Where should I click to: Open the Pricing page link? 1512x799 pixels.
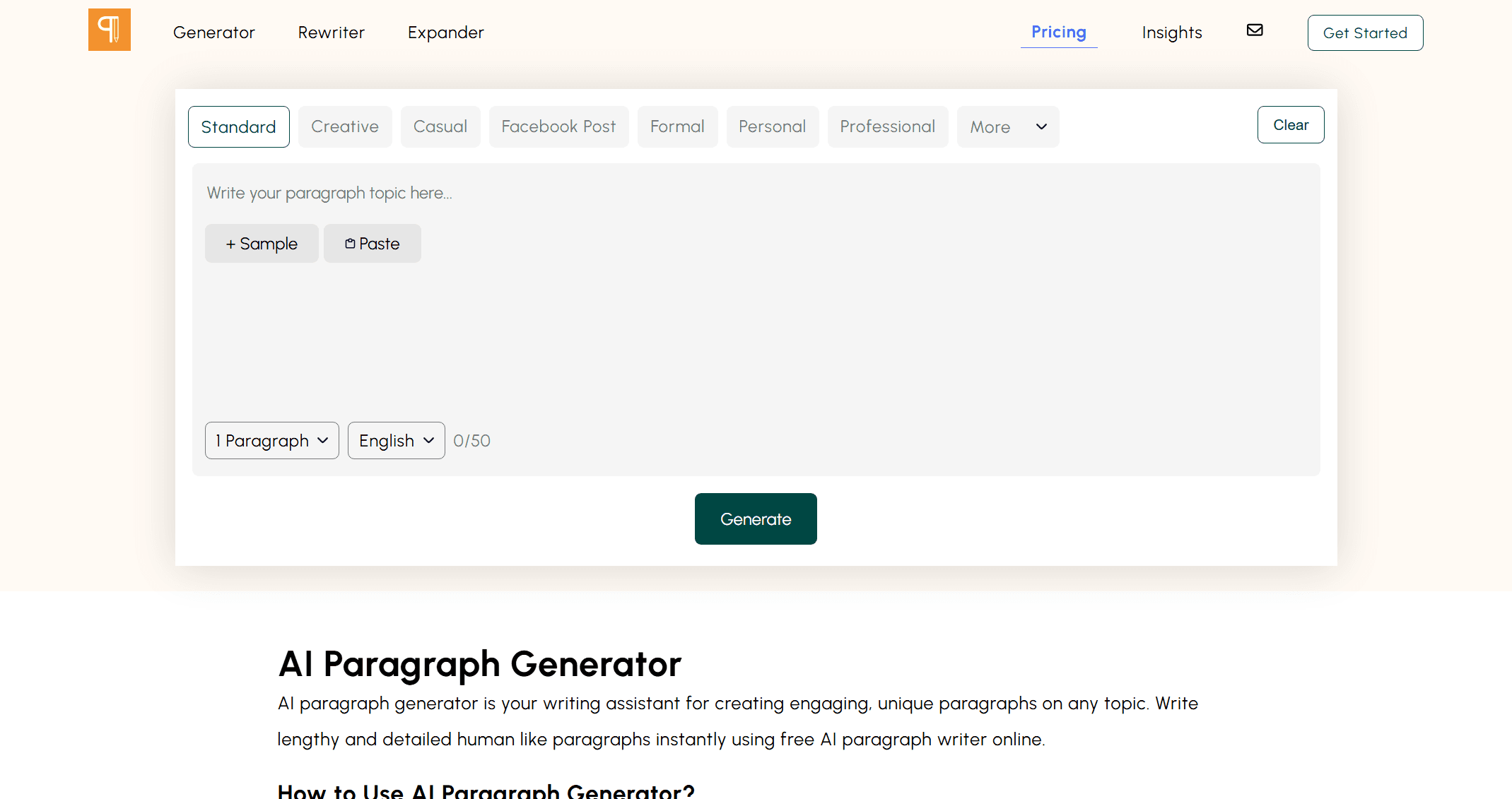tap(1058, 32)
